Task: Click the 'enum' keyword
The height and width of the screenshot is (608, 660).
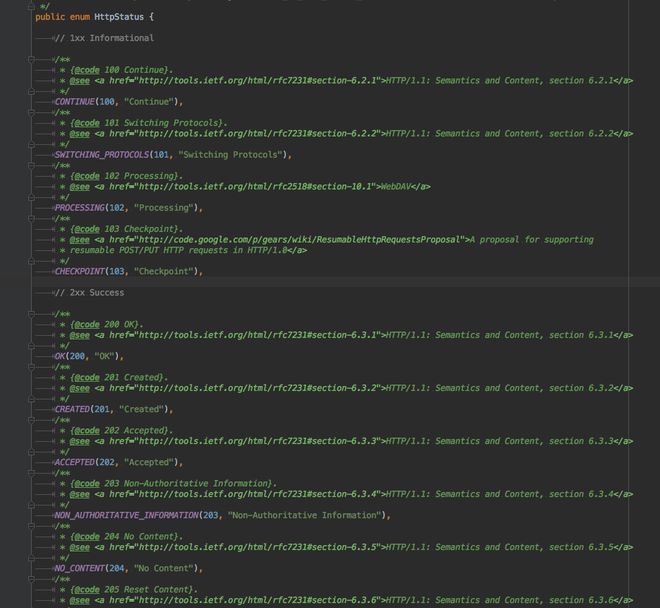Action: (x=80, y=17)
